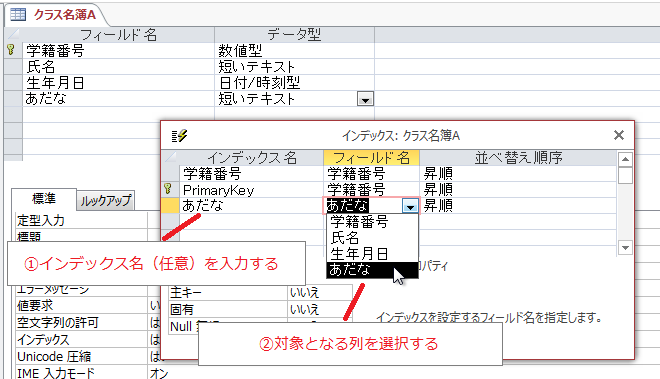Choose 学籍番号 from the field dropdown list
This screenshot has width=660, height=379.
tap(373, 222)
